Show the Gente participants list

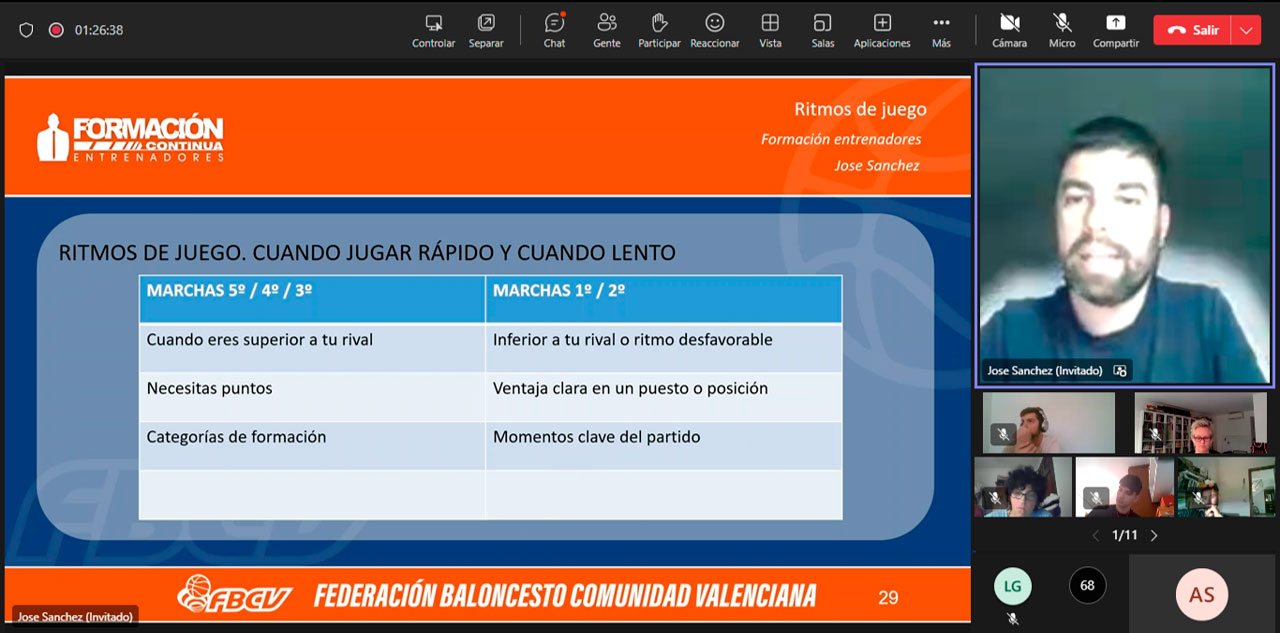606,30
